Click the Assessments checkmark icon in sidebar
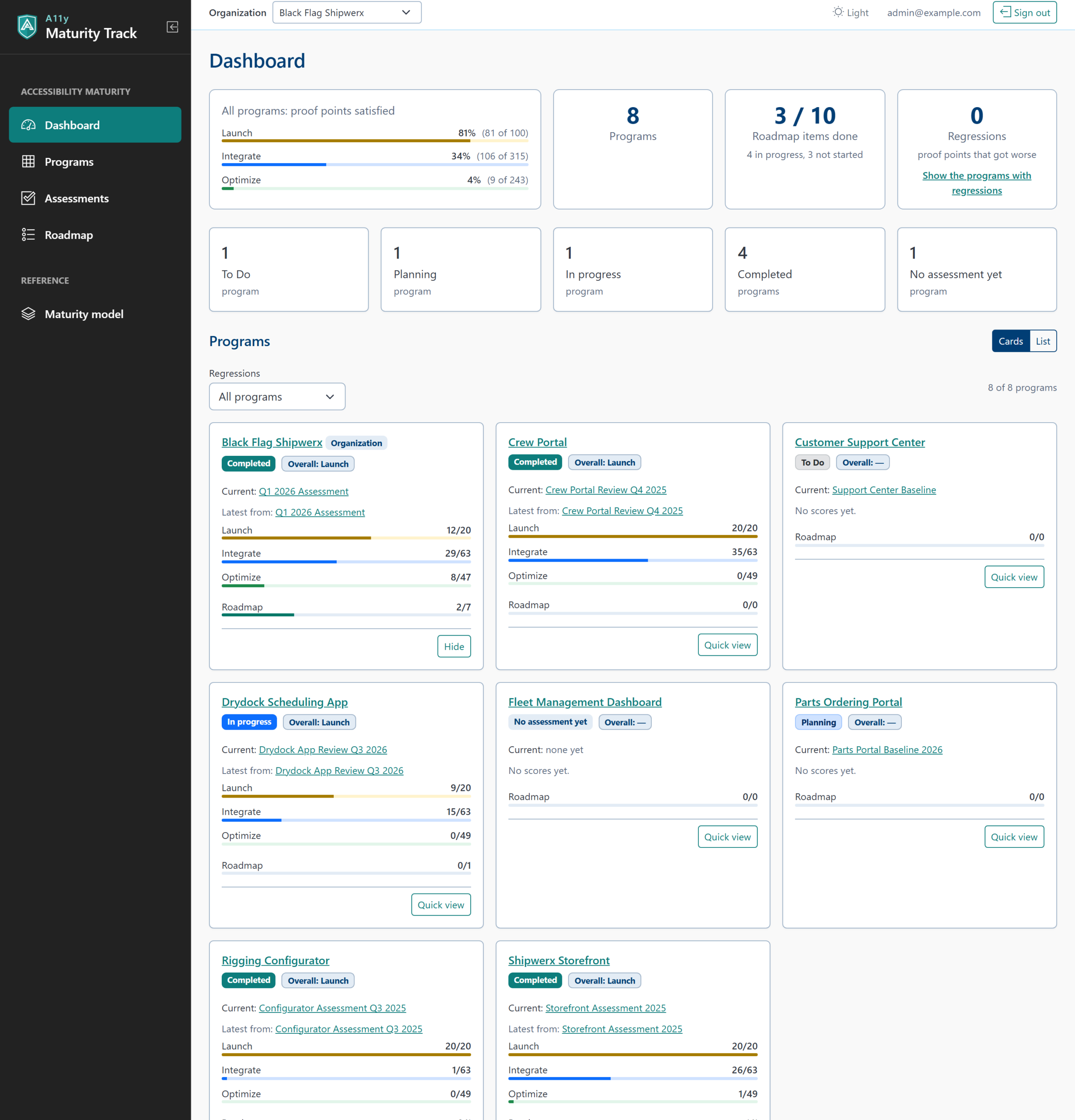The image size is (1075, 1120). click(28, 198)
